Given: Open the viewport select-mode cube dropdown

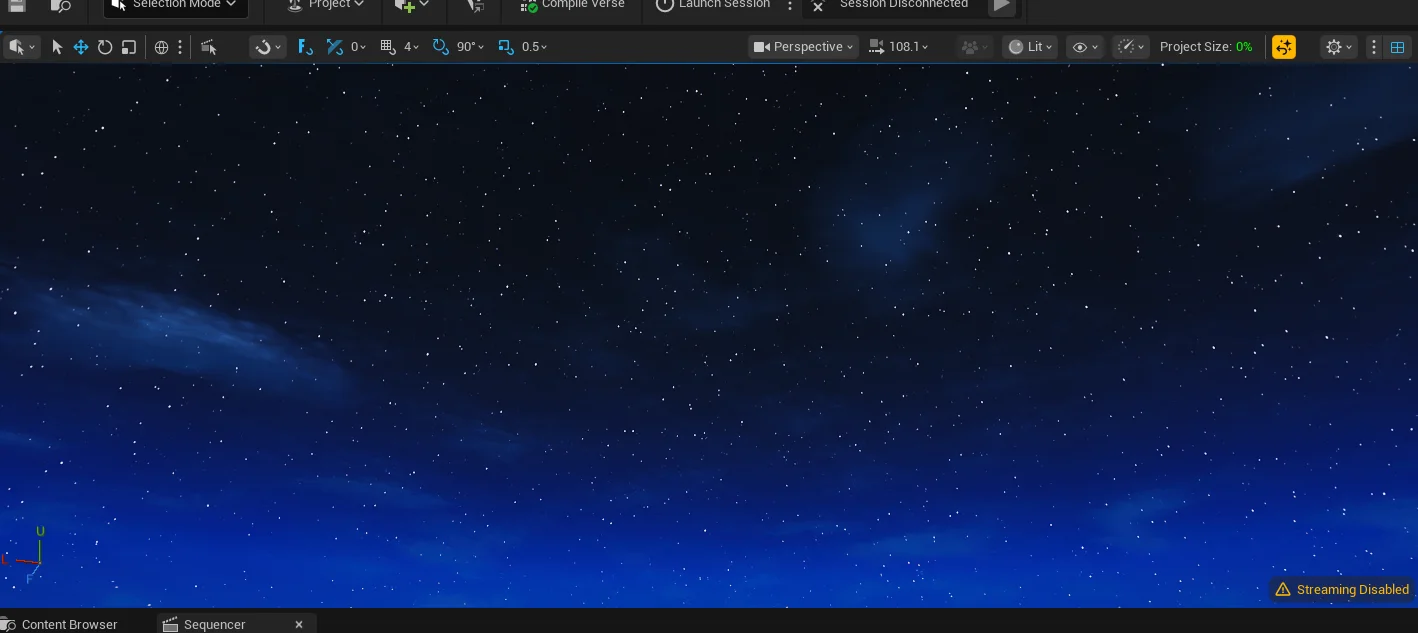Looking at the screenshot, I should [21, 47].
